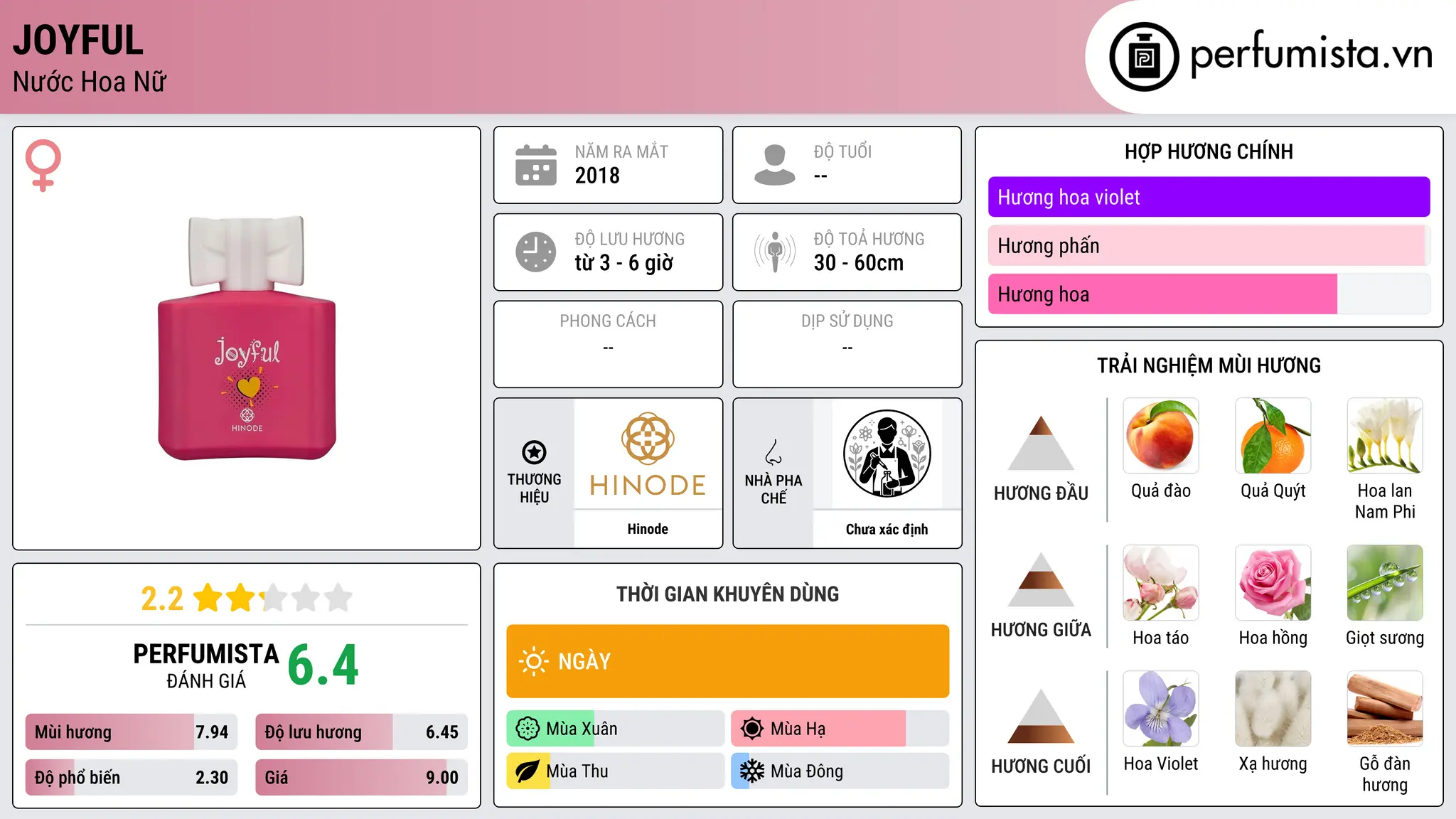Open the Hoa Violet note image

point(1161,709)
